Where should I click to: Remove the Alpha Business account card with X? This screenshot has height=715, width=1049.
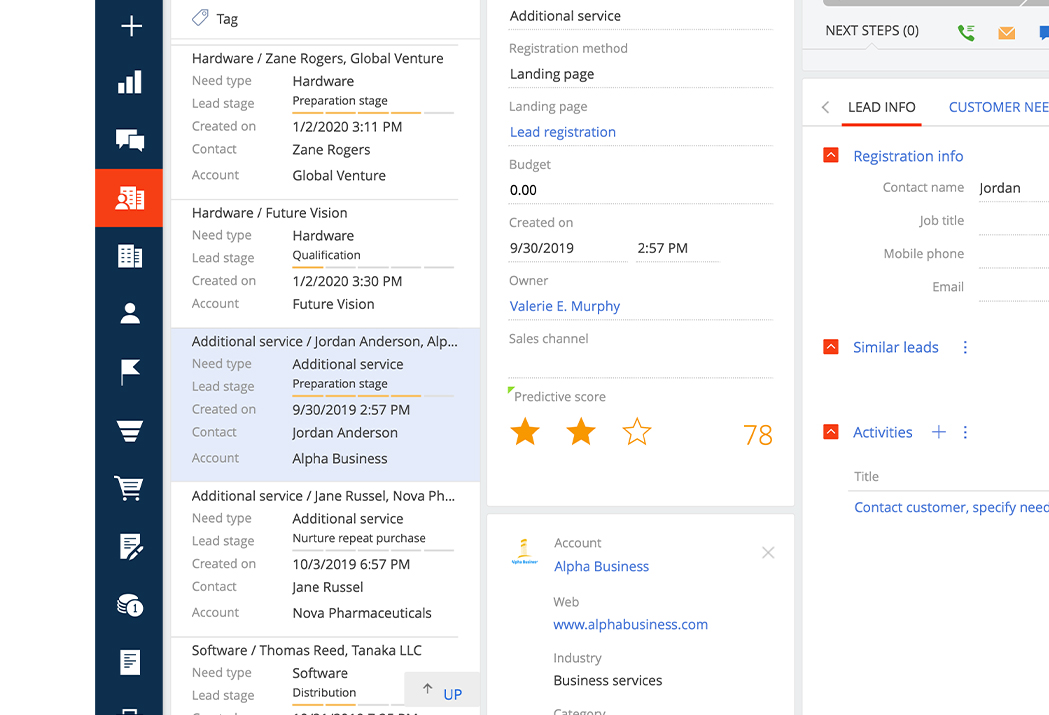click(768, 553)
